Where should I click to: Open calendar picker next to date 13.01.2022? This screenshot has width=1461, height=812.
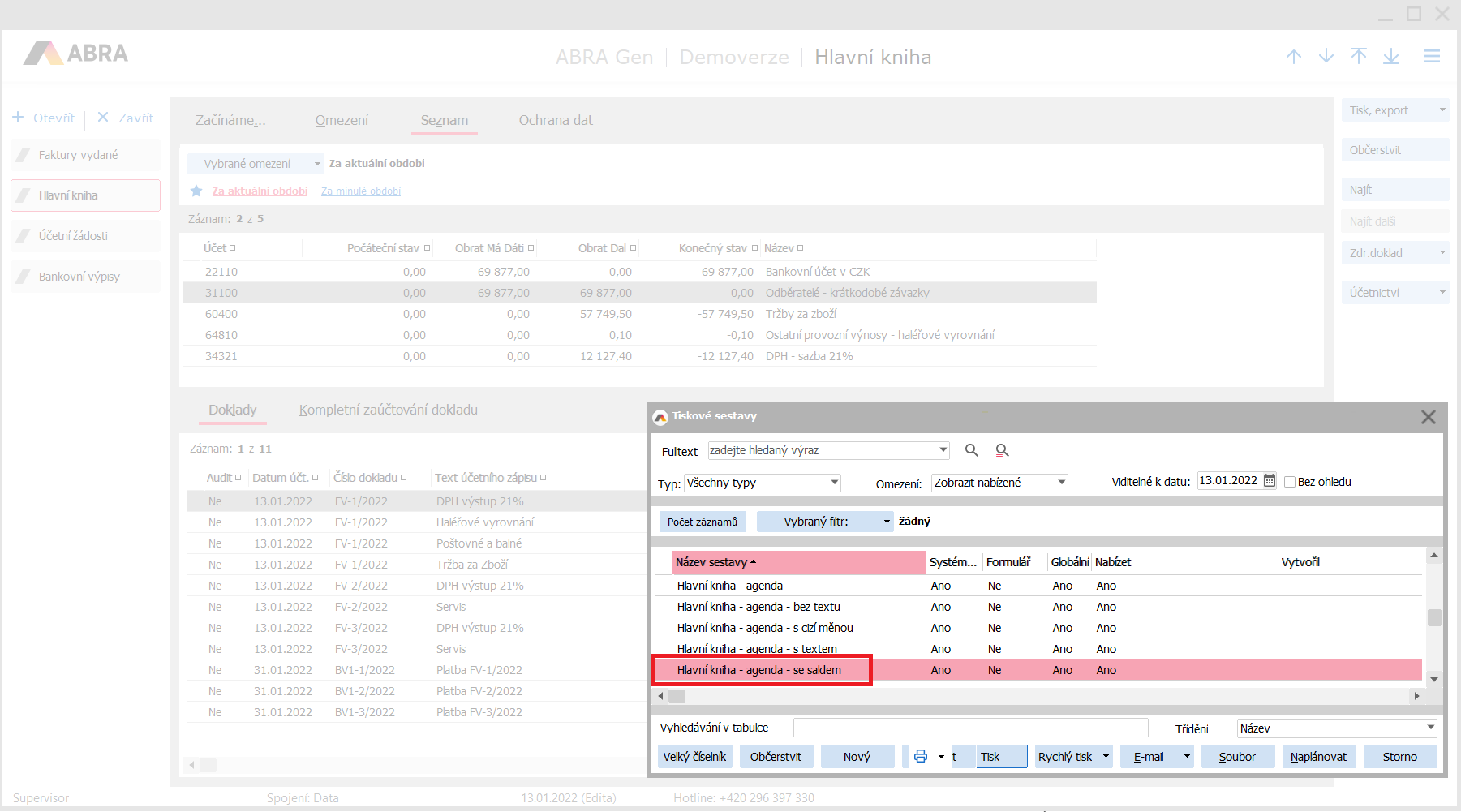click(x=1270, y=481)
